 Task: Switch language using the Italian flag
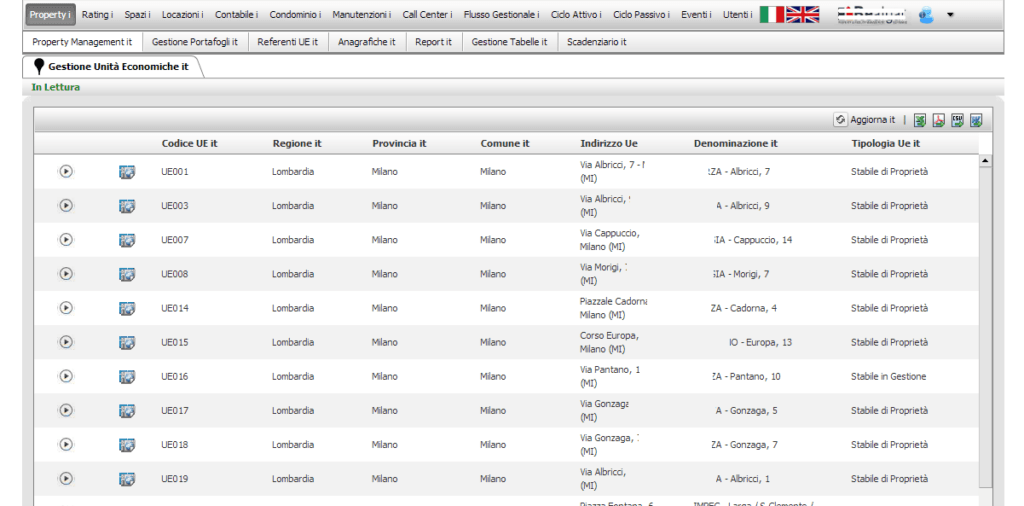click(x=771, y=15)
